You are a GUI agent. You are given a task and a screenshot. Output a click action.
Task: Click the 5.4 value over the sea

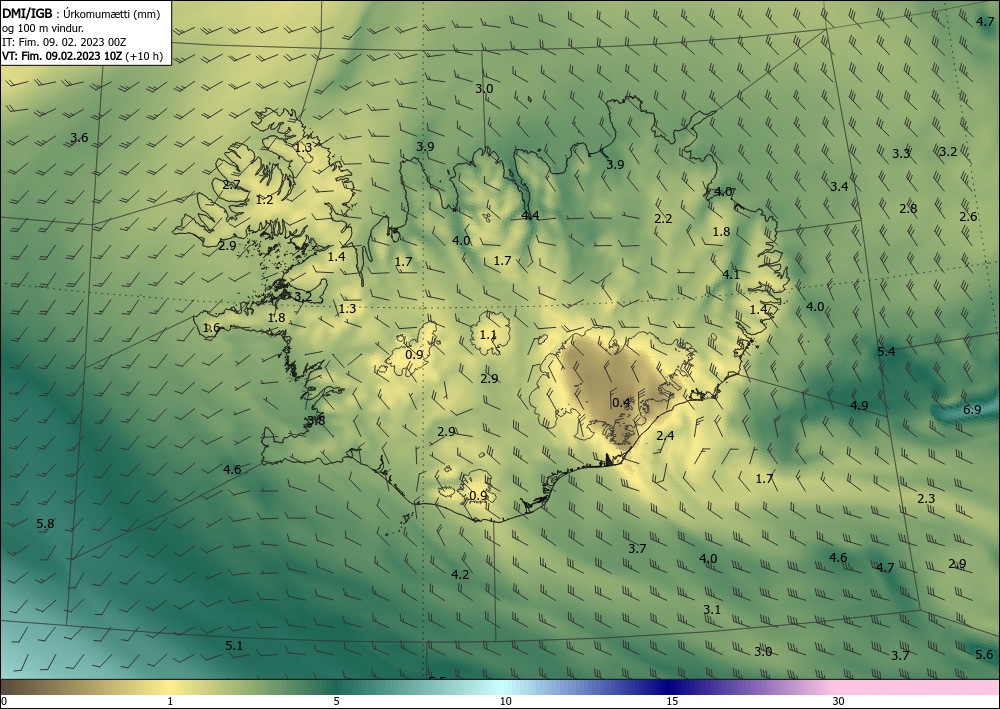click(x=886, y=352)
